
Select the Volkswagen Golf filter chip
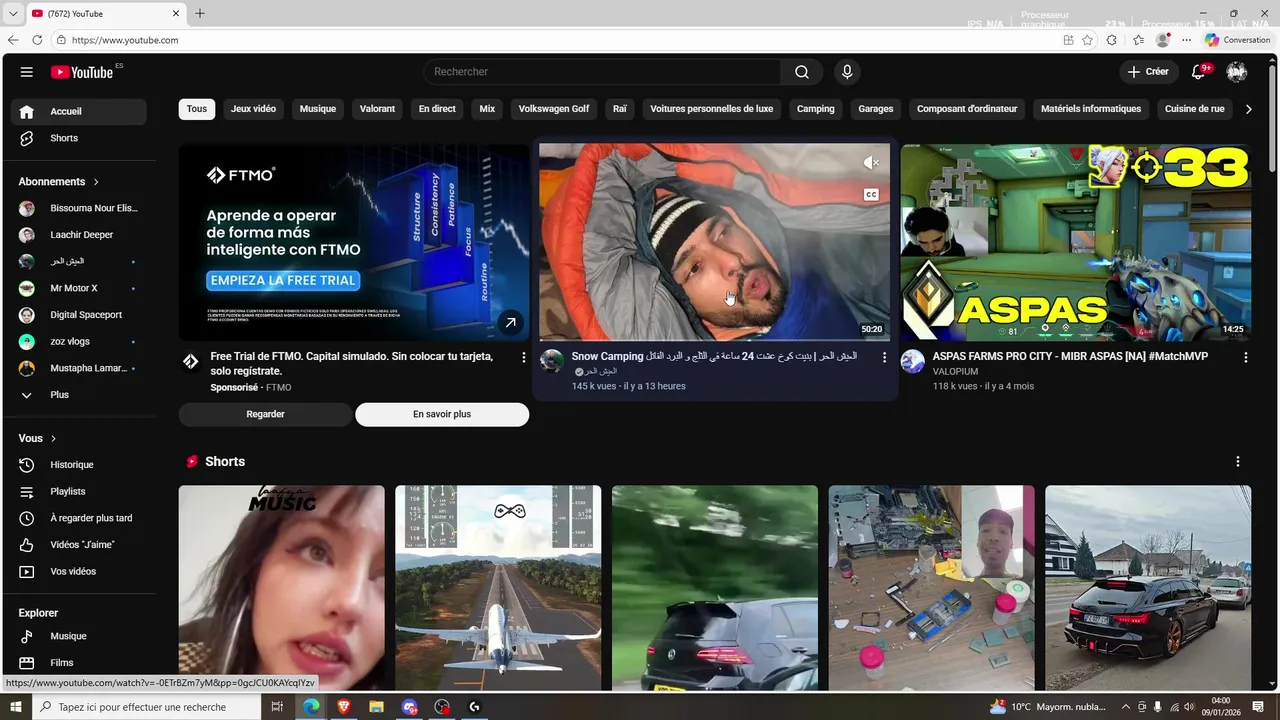click(x=554, y=109)
